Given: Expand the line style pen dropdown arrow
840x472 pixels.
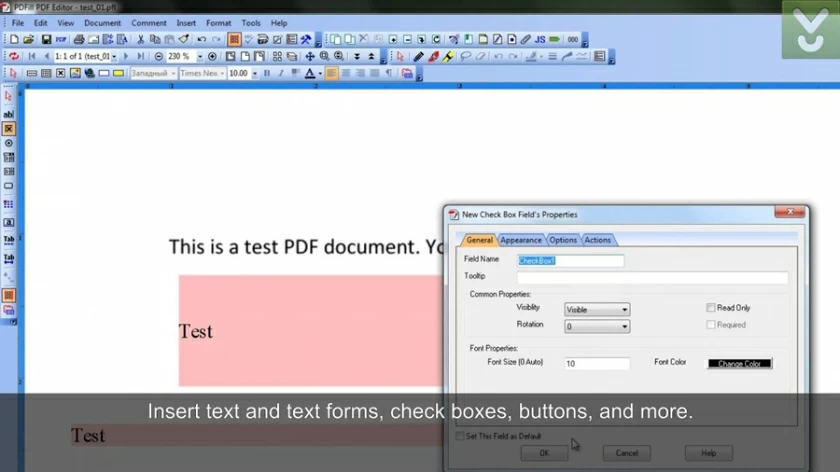Looking at the screenshot, I should tap(541, 56).
